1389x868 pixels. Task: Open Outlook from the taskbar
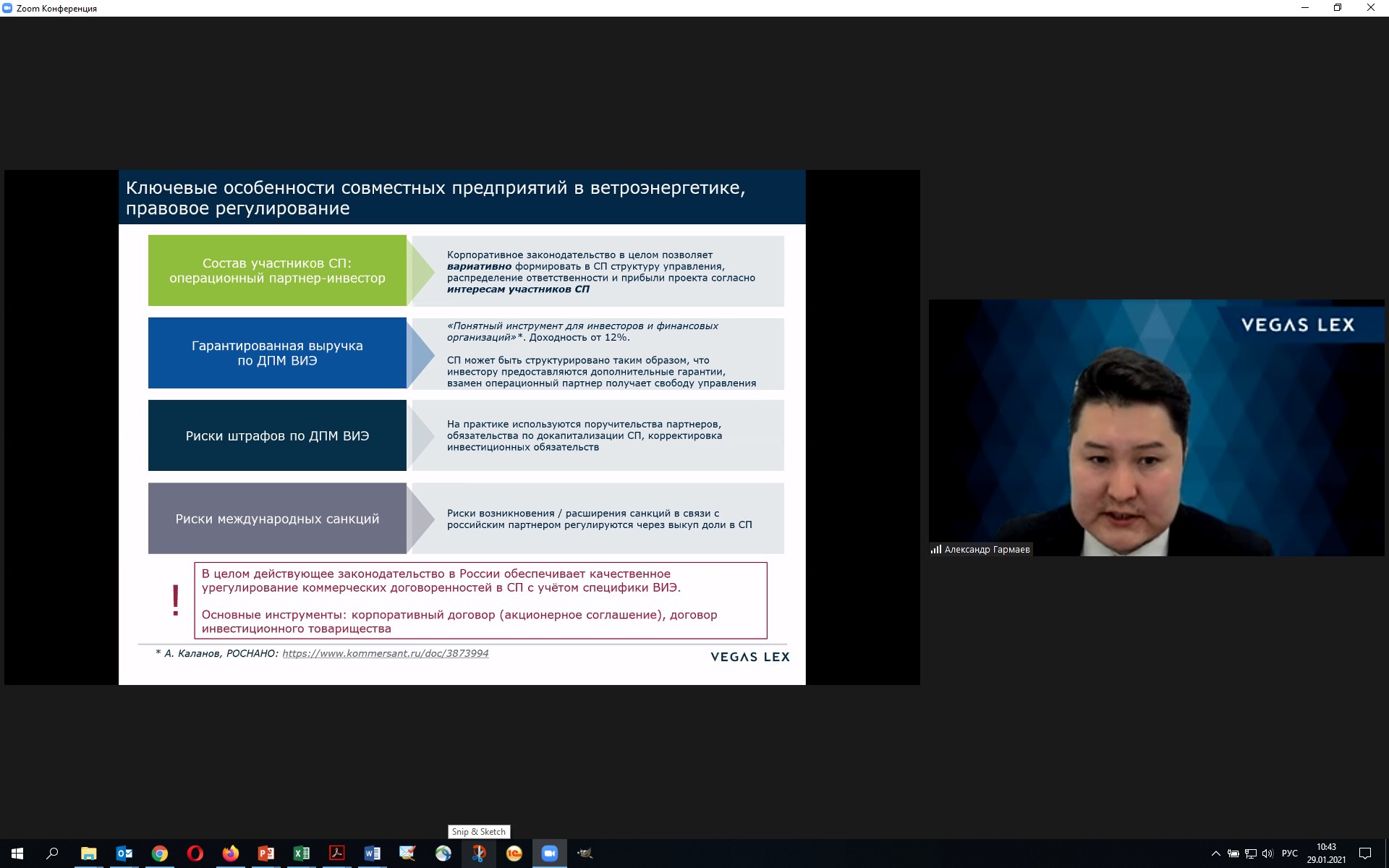[x=124, y=854]
